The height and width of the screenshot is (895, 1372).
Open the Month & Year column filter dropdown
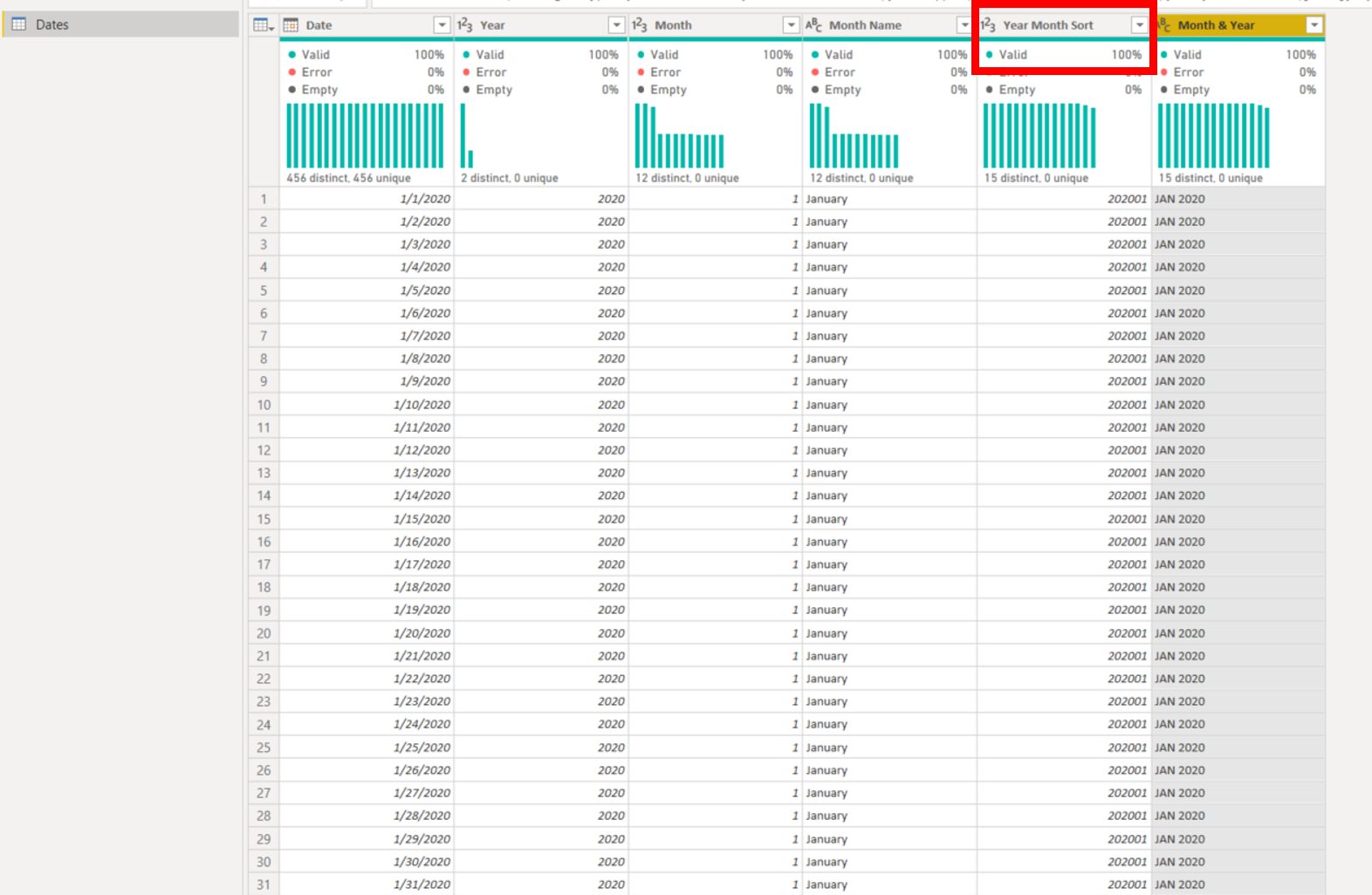point(1314,25)
